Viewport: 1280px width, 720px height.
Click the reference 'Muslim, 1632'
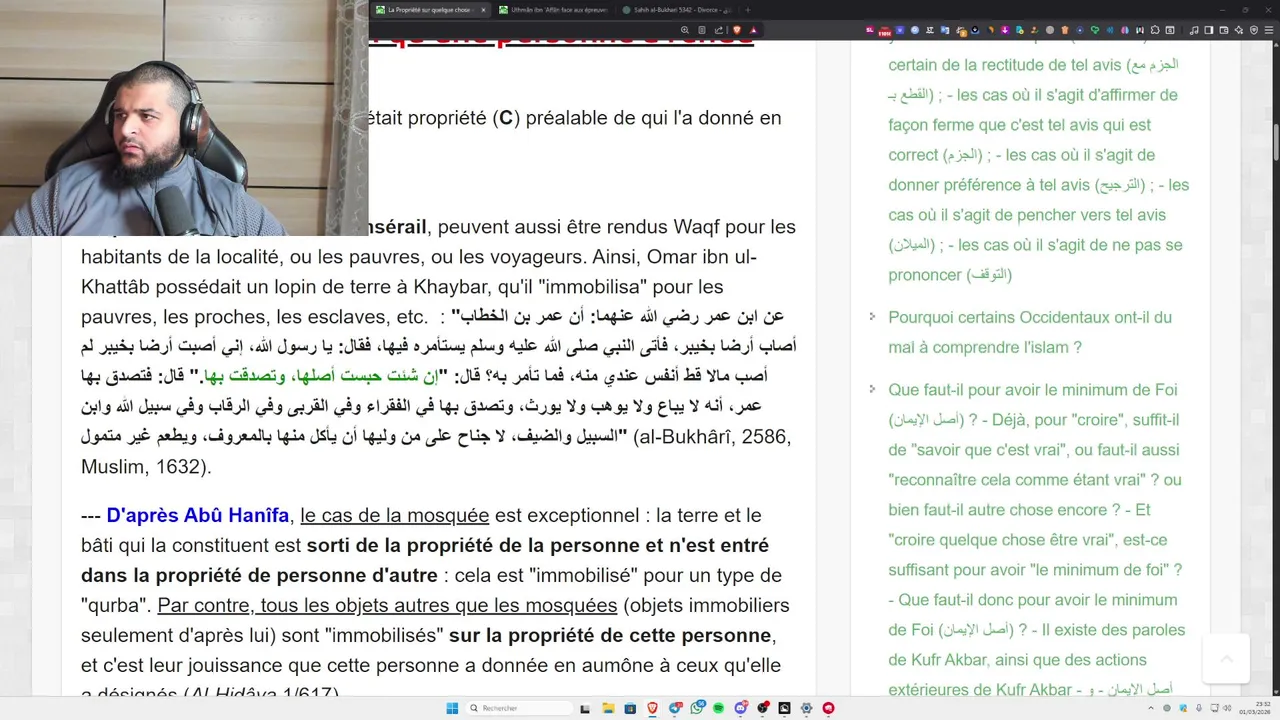pos(139,467)
